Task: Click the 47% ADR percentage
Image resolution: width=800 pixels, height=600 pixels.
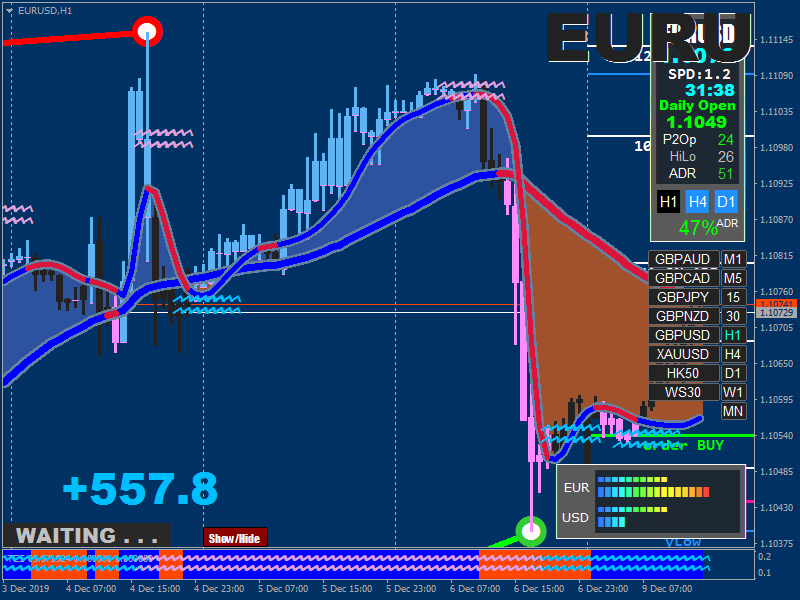Action: (698, 228)
